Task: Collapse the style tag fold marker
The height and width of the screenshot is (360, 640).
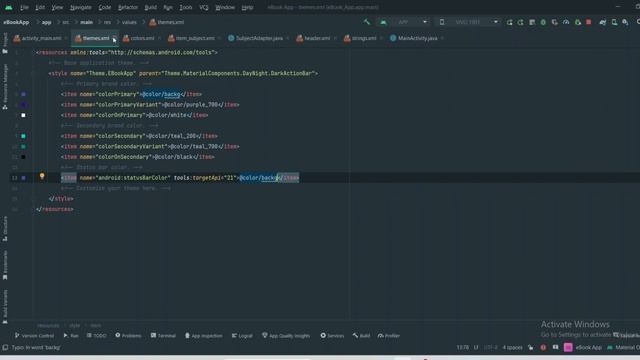Action: click(33, 73)
